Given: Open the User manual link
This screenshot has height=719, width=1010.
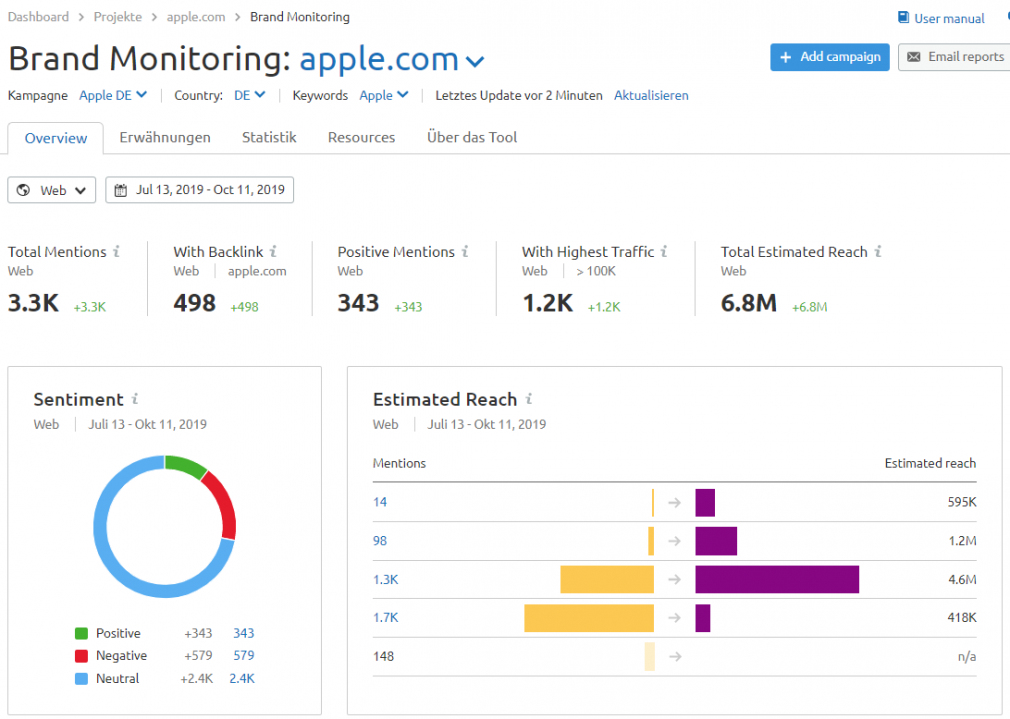Looking at the screenshot, I should pos(949,19).
